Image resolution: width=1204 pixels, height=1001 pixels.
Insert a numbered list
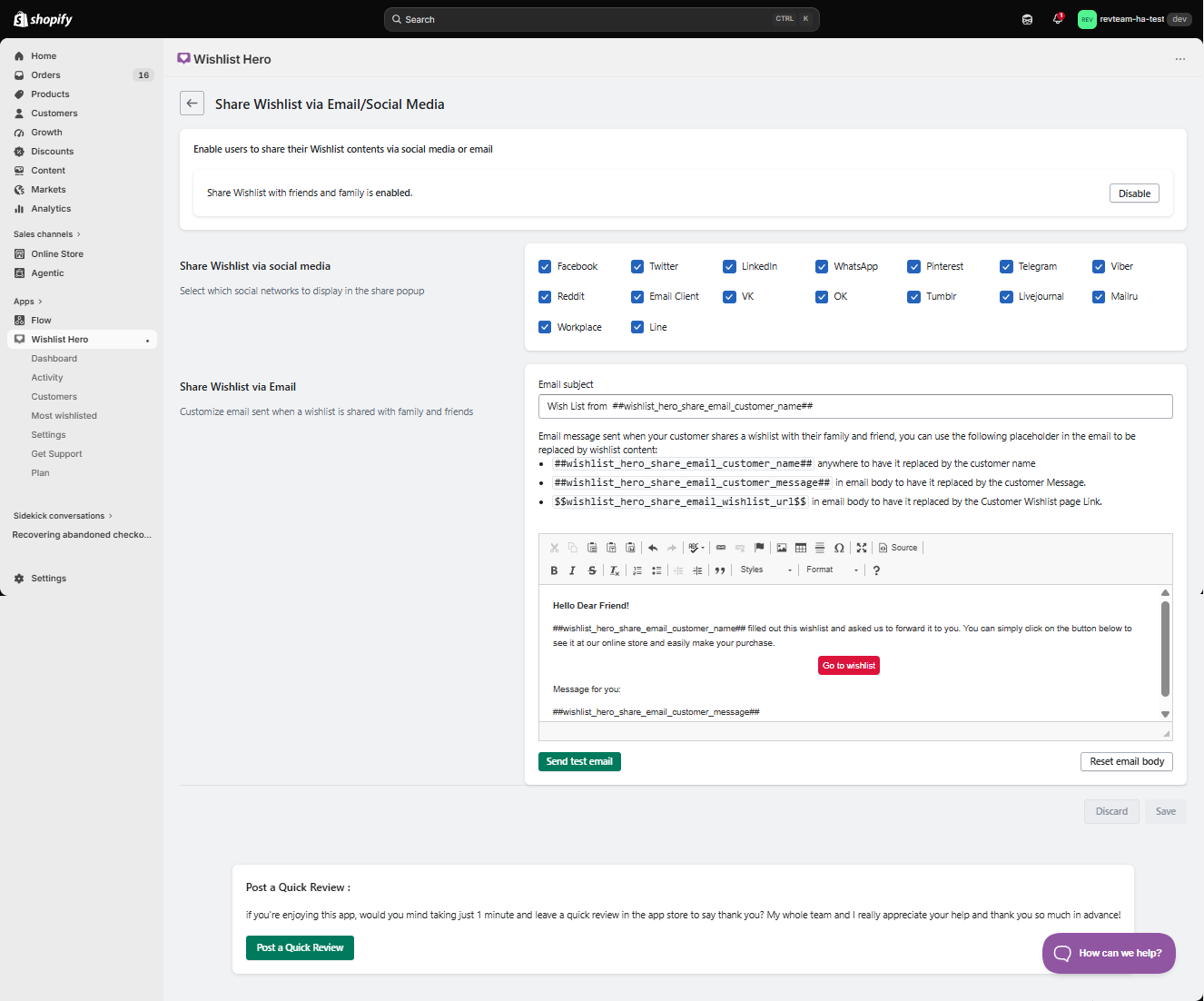coord(637,570)
